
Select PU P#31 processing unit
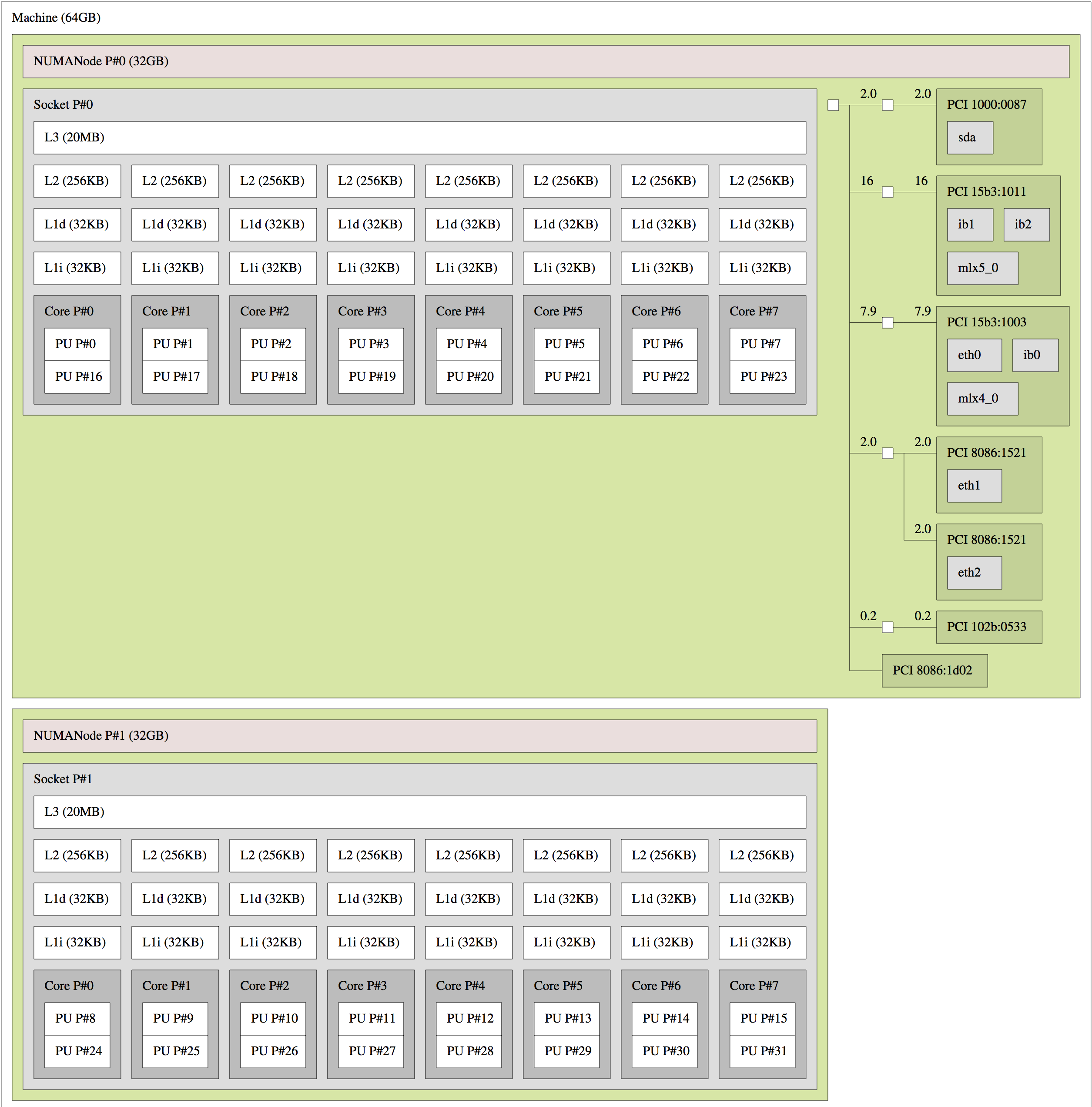pyautogui.click(x=763, y=1051)
